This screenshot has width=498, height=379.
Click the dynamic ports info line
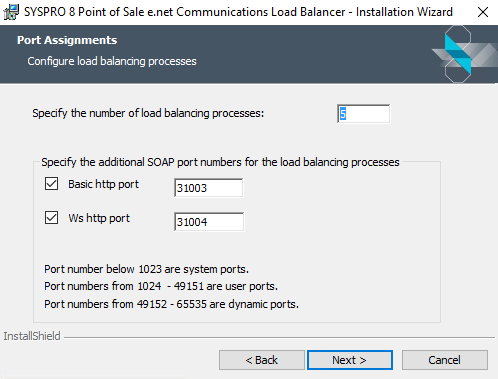click(x=171, y=304)
